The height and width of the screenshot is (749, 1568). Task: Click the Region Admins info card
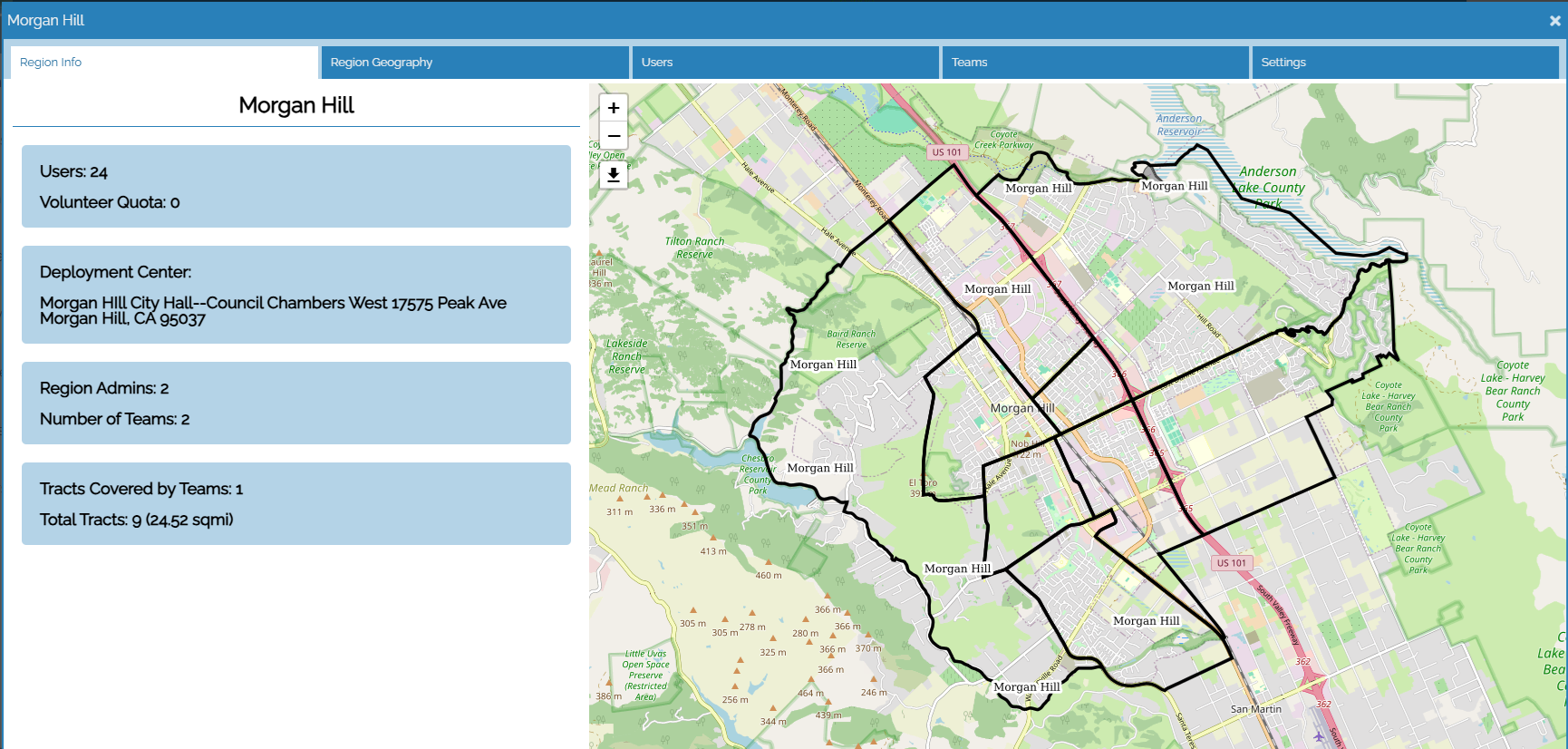click(x=296, y=403)
